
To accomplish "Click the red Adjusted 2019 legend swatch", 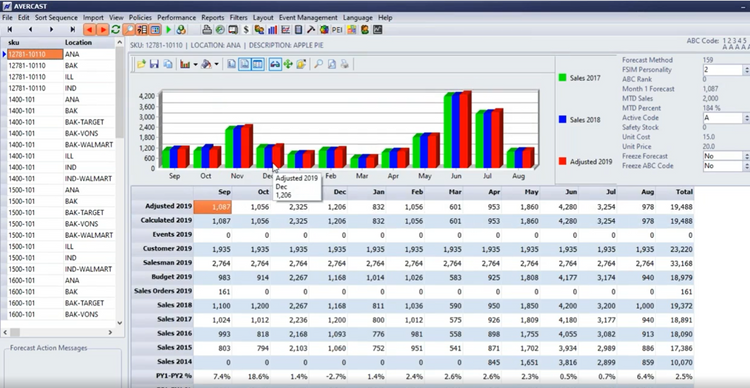I will click(x=562, y=162).
